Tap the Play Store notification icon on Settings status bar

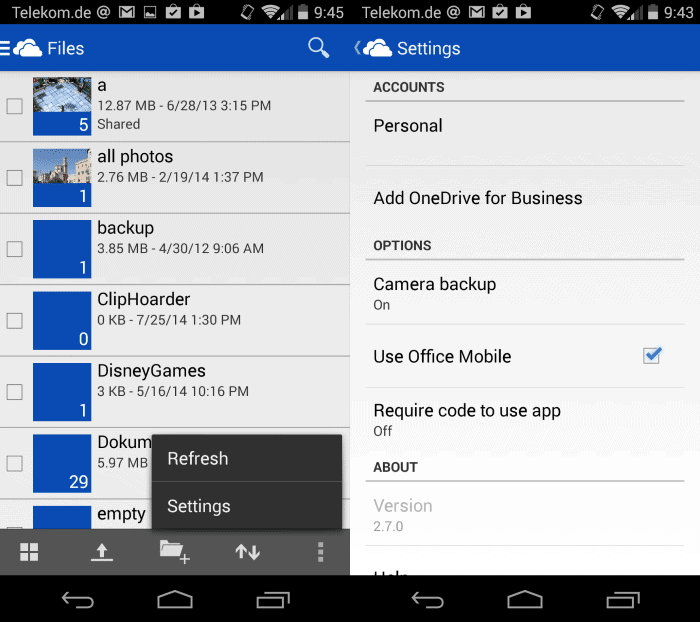click(523, 13)
